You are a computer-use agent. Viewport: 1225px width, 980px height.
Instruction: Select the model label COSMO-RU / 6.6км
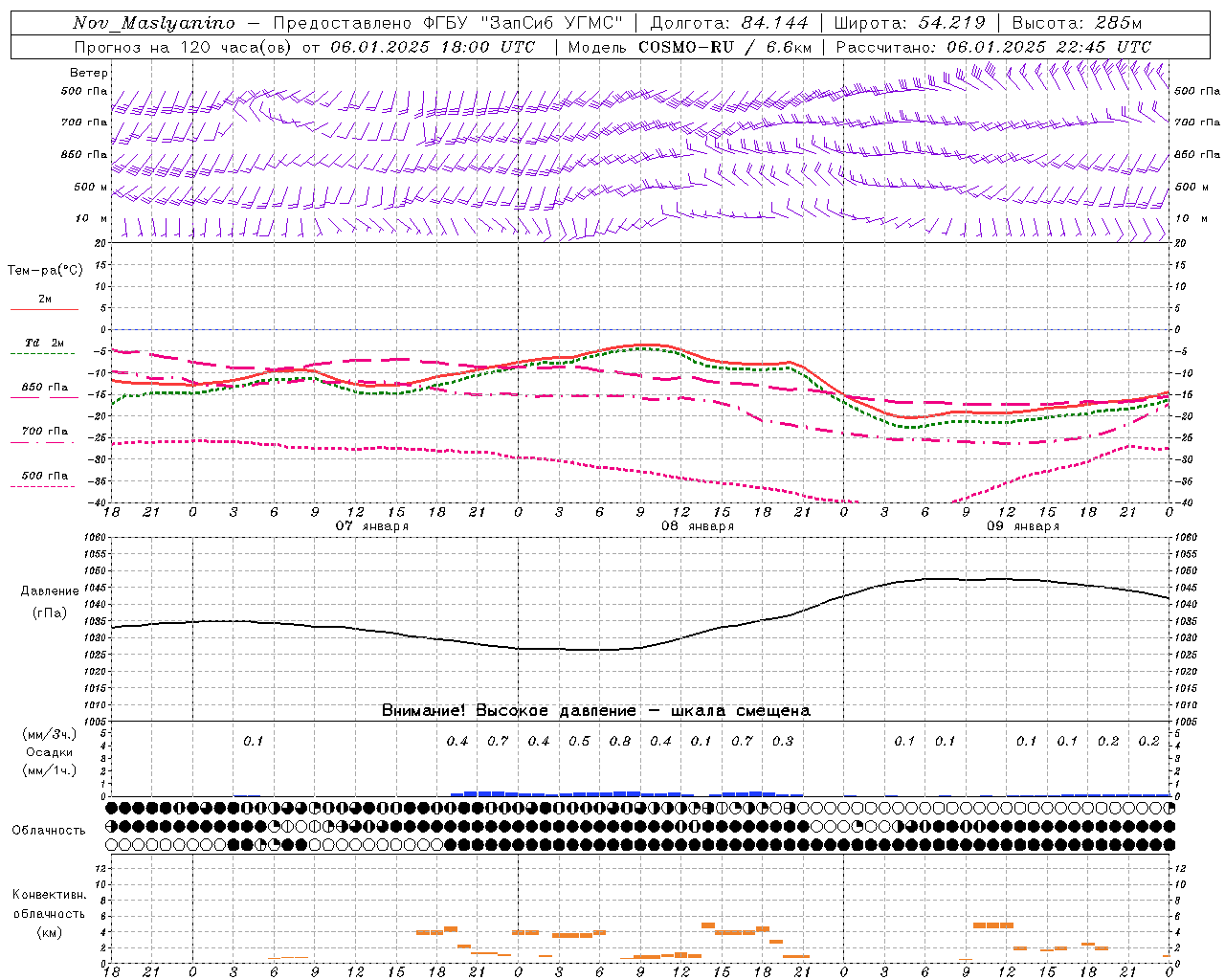pos(725,47)
